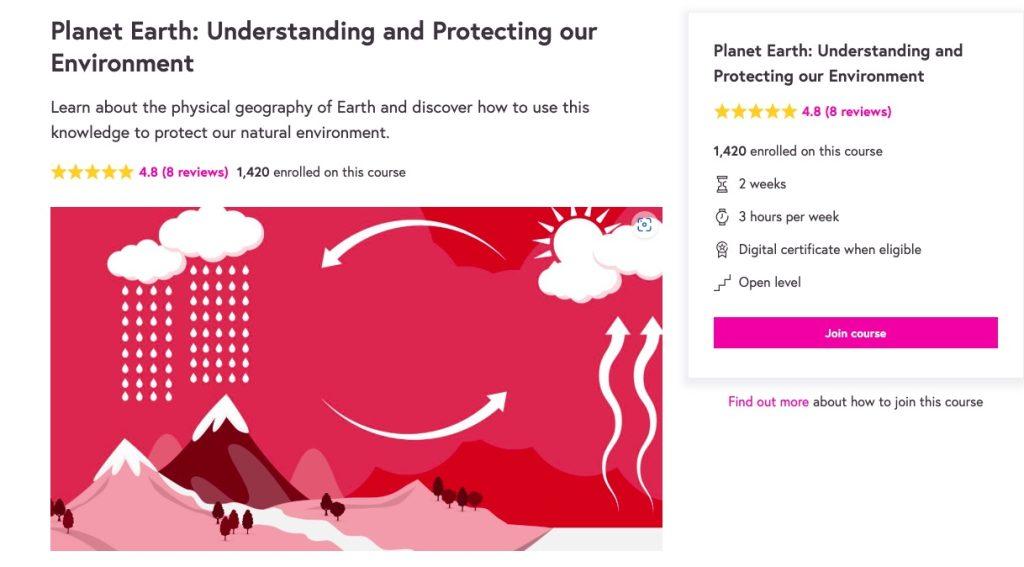Click the stopwatch hours-per-week icon
The height and width of the screenshot is (567, 1024).
[x=722, y=217]
